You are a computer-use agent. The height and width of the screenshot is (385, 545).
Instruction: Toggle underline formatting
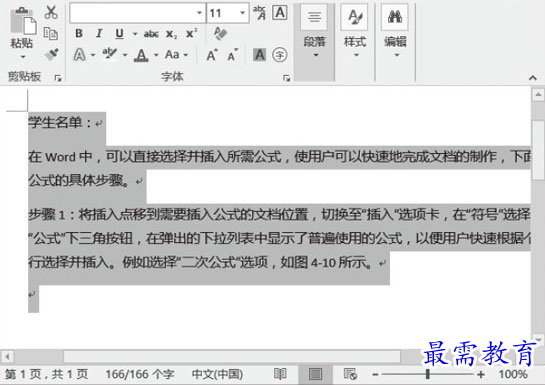tap(119, 34)
